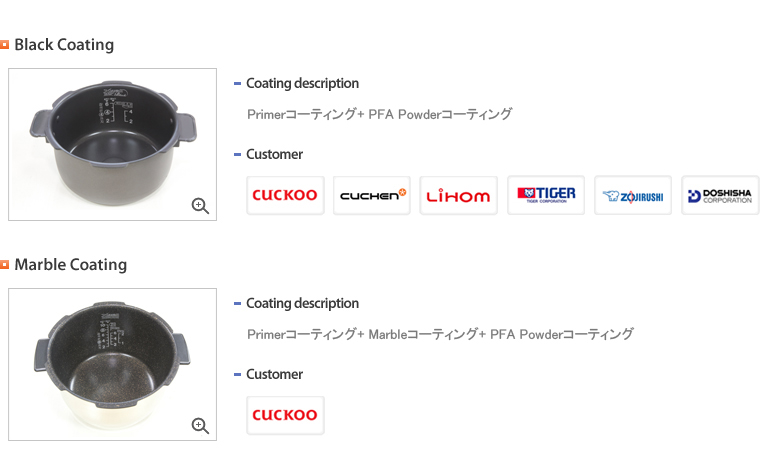Click the magnifier icon on Black Coating image
The image size is (779, 472).
click(x=200, y=206)
